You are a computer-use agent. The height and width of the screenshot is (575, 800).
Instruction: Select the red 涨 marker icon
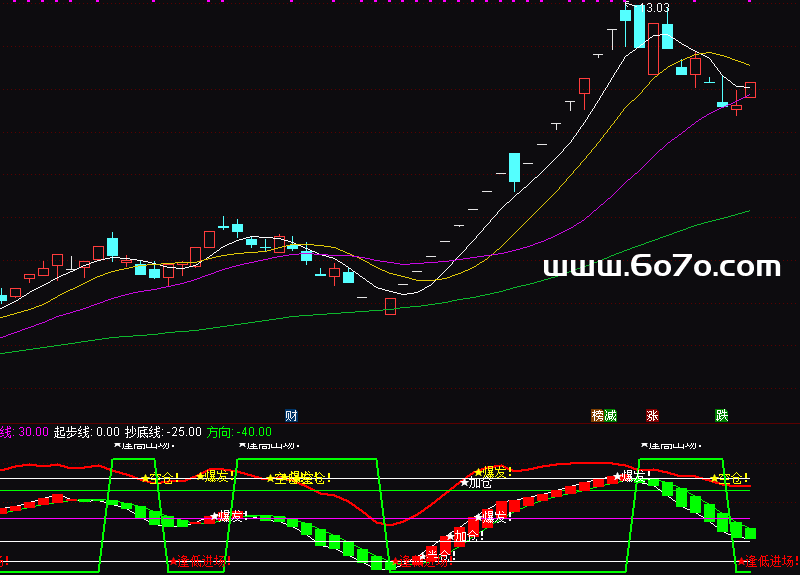(x=653, y=415)
